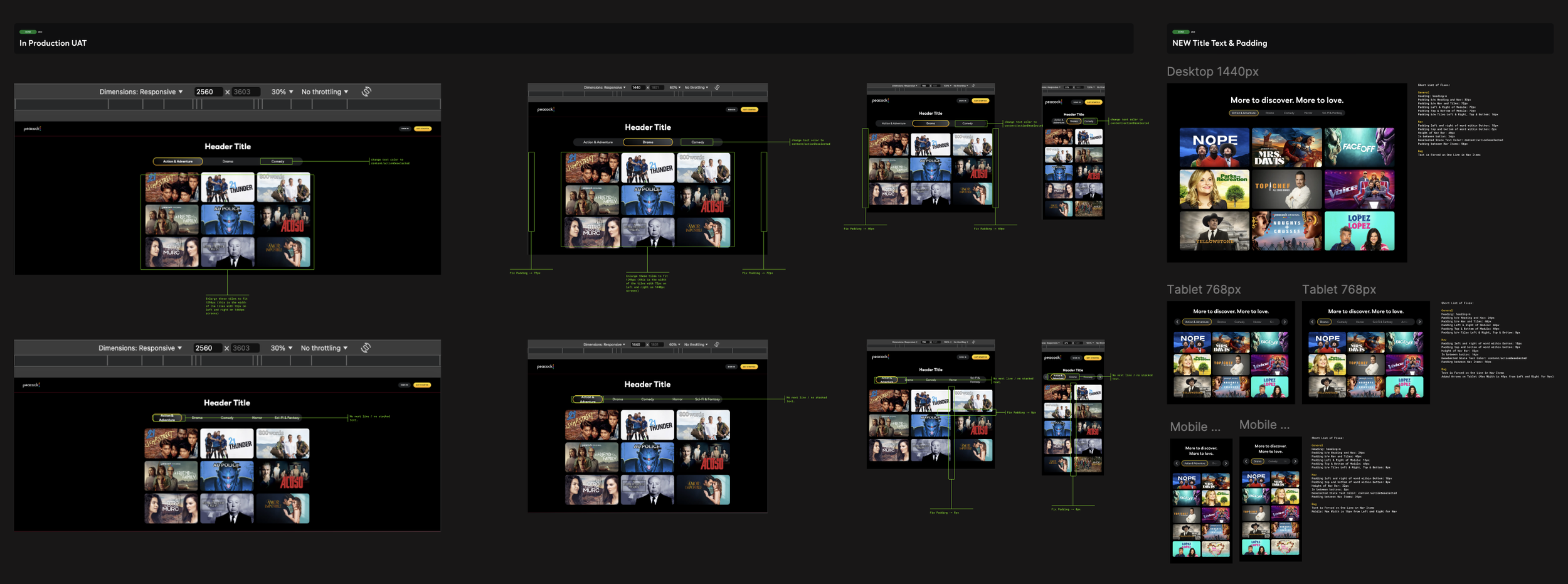Select Sci-Fi & Fantasy tab in the five-tab 2560 preview
The image size is (1568, 584).
287,418
